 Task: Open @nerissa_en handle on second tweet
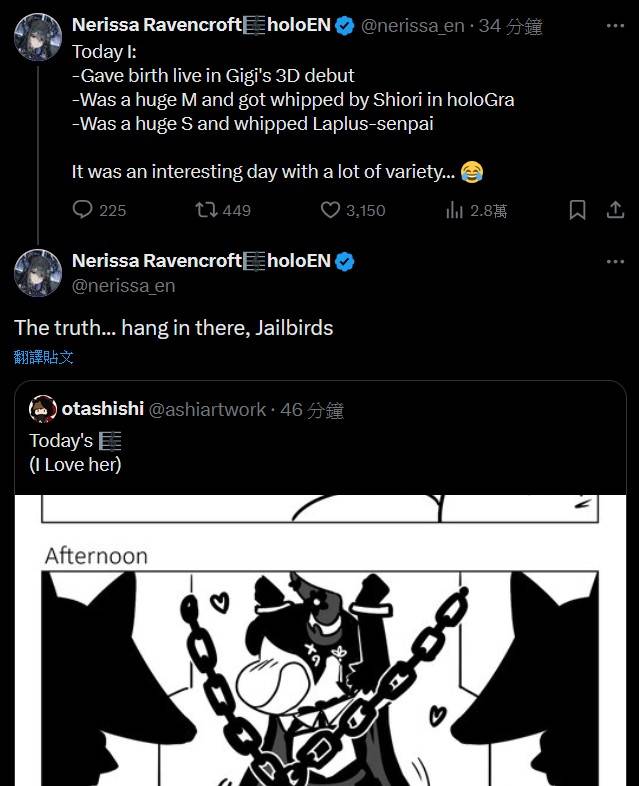click(123, 286)
